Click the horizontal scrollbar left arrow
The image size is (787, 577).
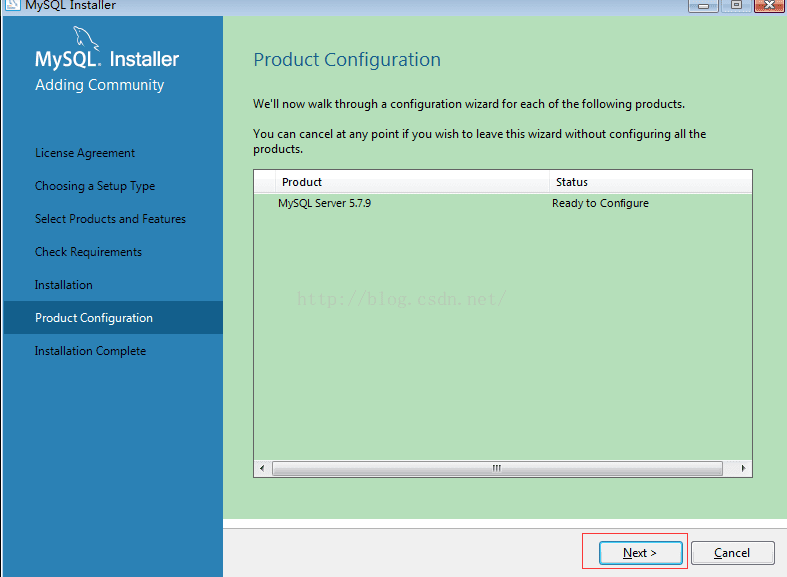point(262,469)
